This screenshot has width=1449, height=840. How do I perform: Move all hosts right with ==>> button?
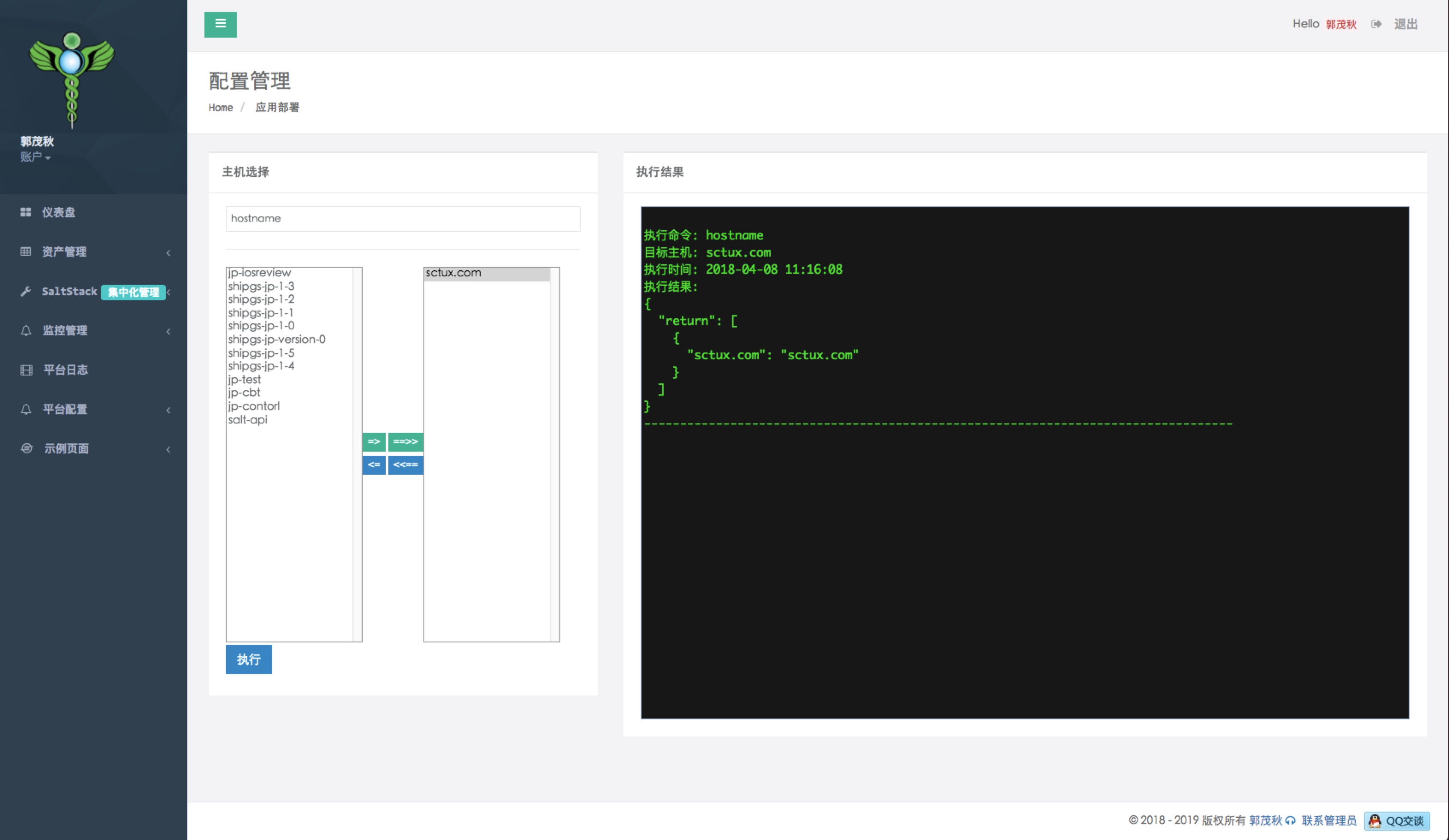tap(405, 441)
